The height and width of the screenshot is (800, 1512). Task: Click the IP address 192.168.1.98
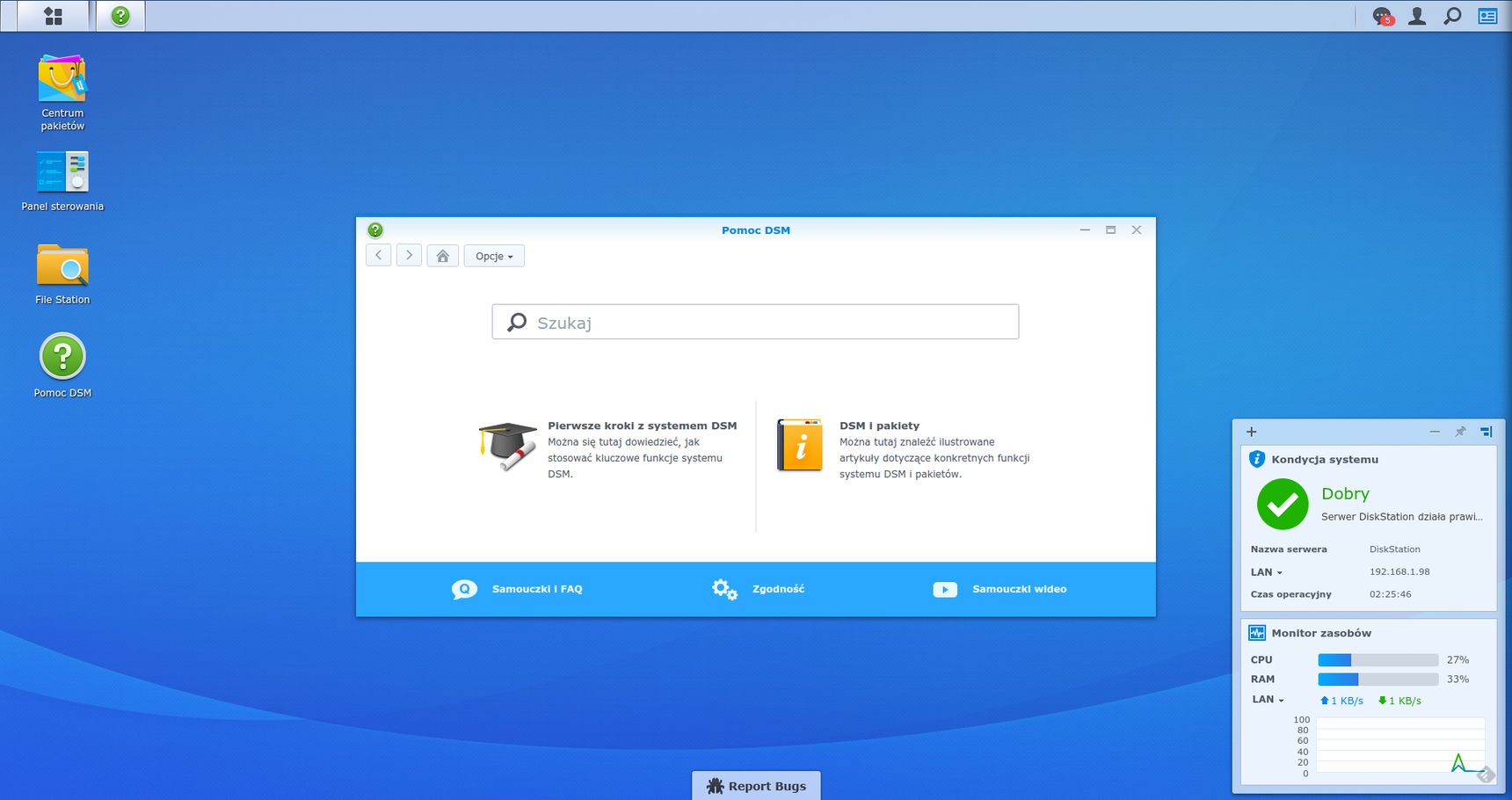[1399, 571]
